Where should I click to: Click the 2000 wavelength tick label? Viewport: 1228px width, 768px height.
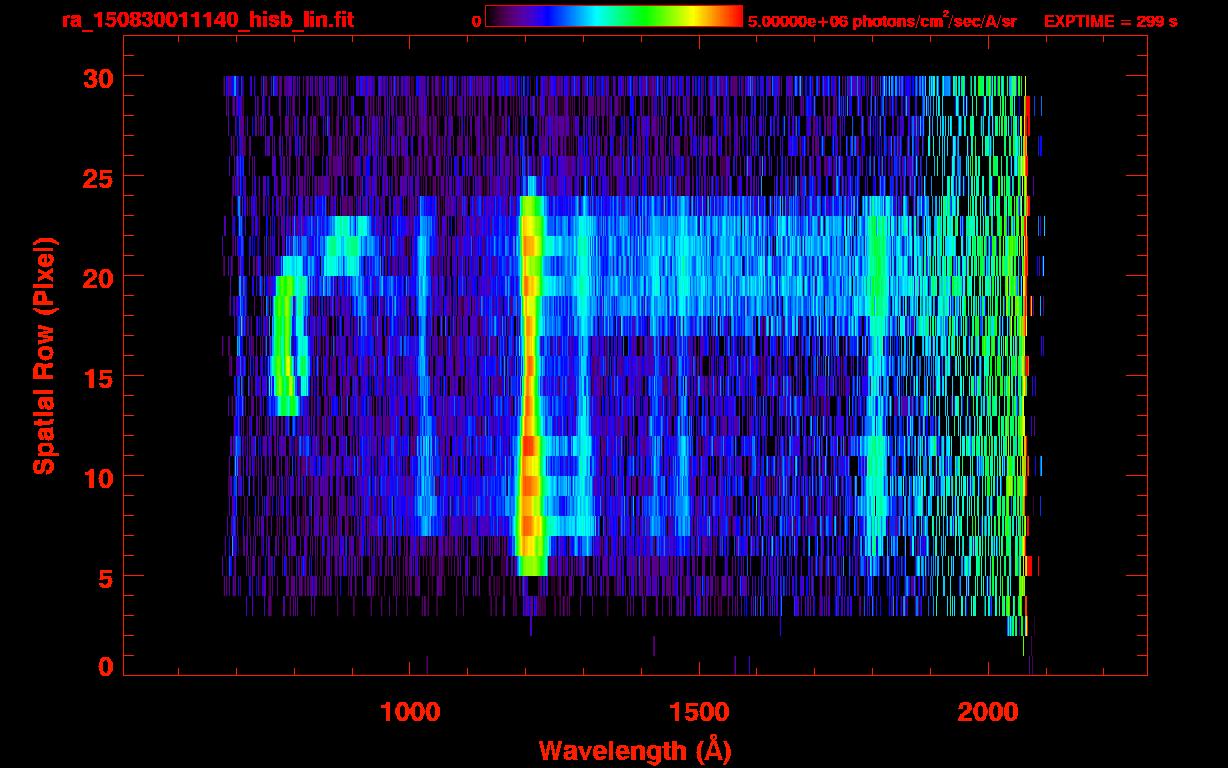988,711
